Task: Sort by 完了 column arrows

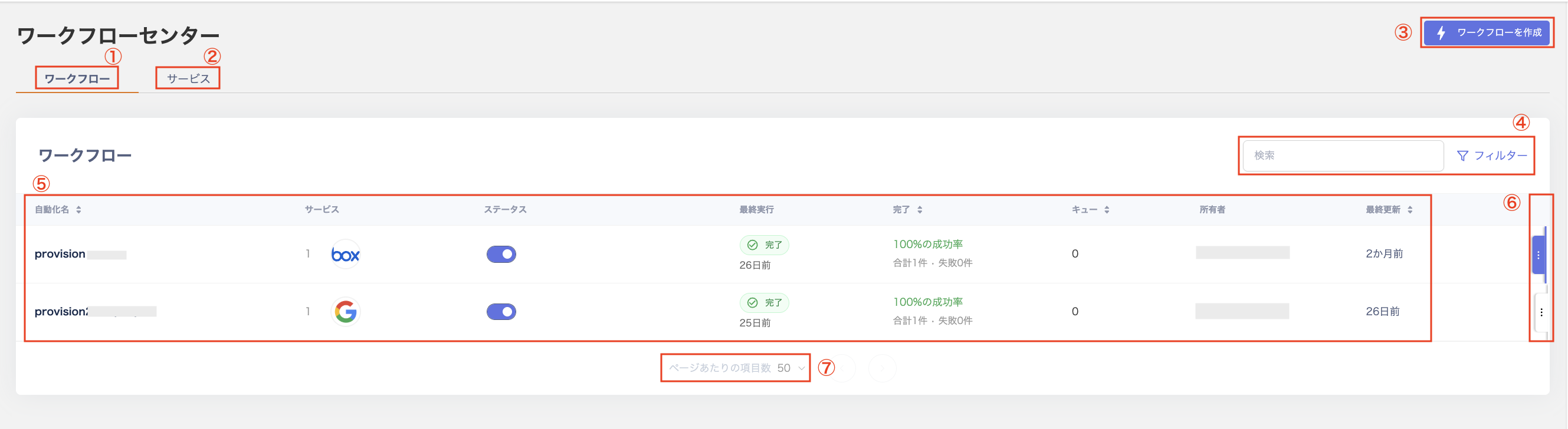Action: (x=919, y=210)
